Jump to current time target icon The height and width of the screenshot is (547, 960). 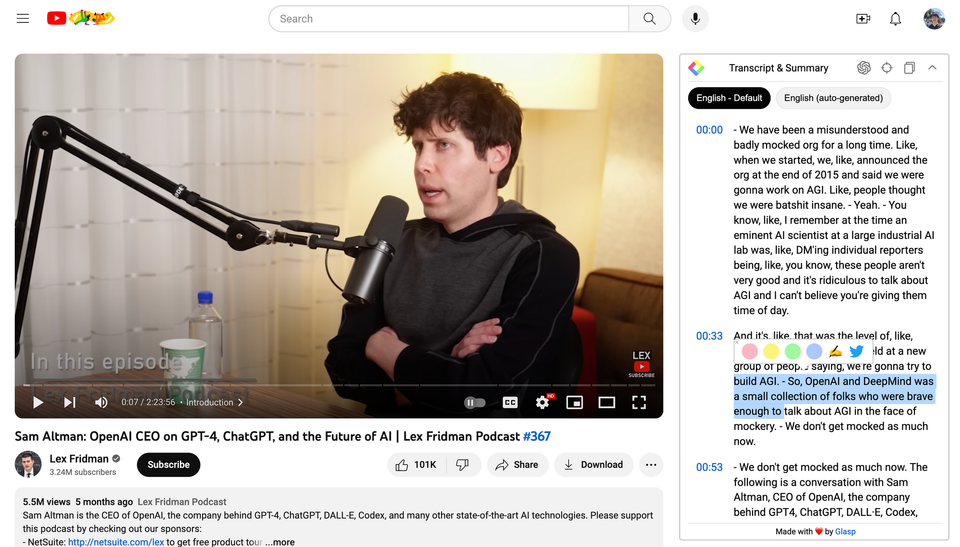[887, 68]
